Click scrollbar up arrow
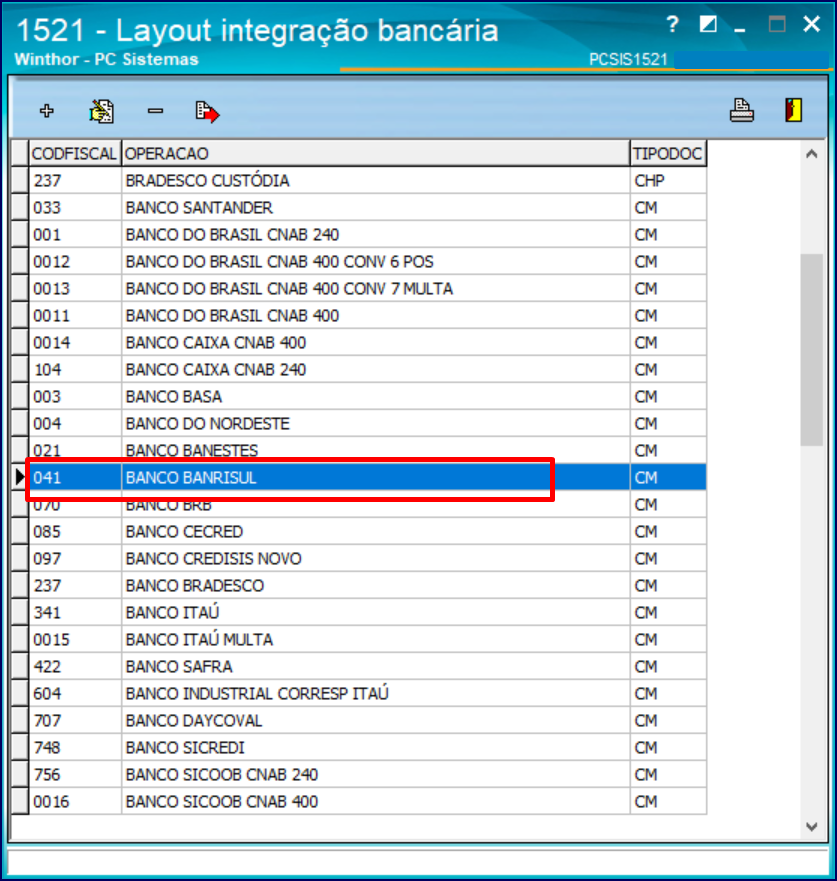The width and height of the screenshot is (837, 881). [811, 153]
